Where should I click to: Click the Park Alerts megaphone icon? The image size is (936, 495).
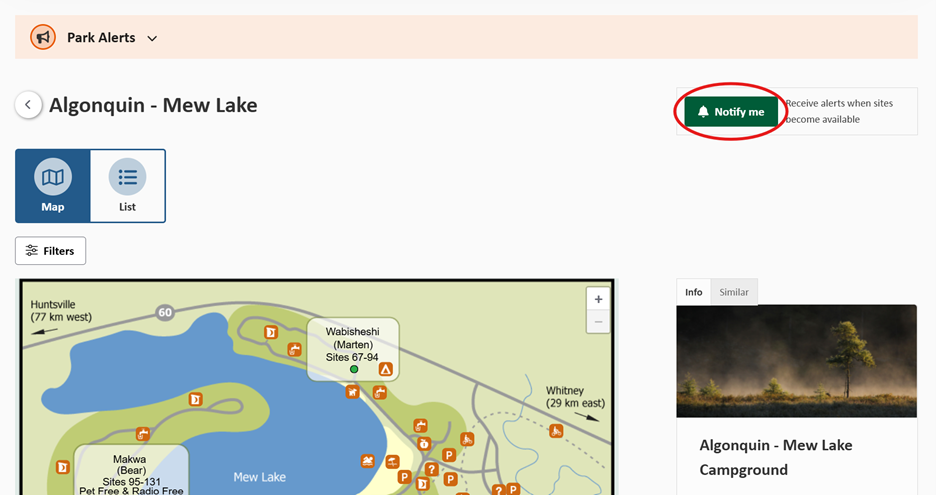43,38
